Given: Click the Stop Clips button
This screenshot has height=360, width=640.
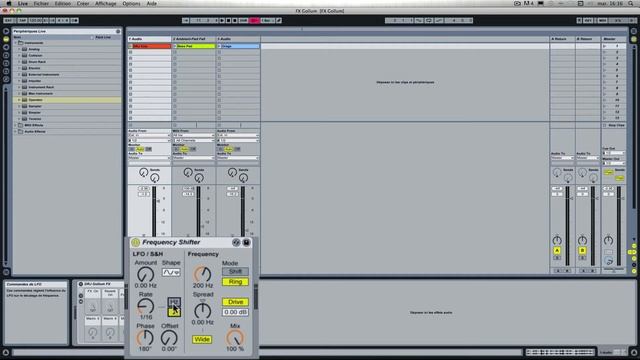Looking at the screenshot, I should pyautogui.click(x=614, y=125).
